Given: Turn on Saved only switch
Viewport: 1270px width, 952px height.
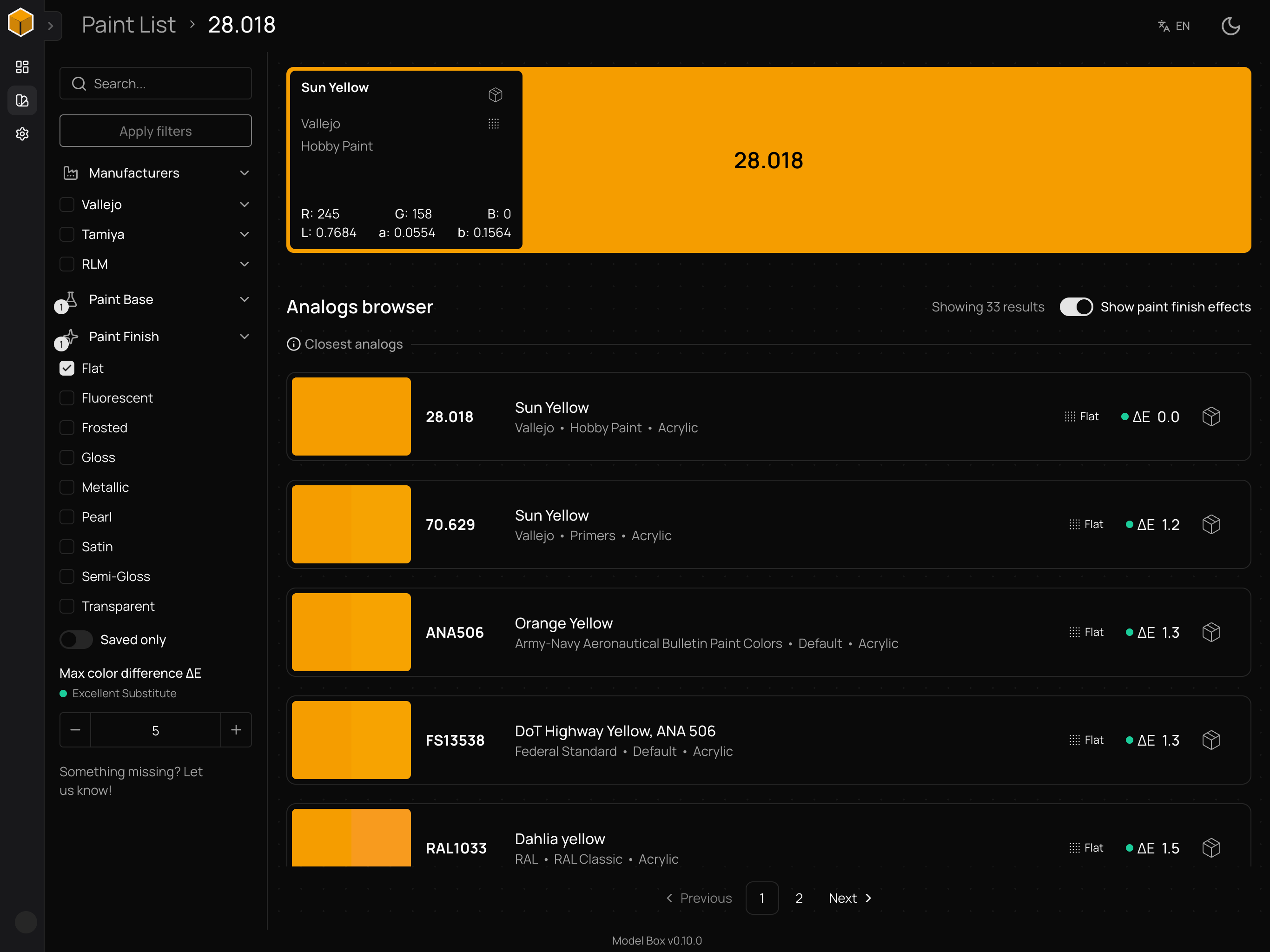Looking at the screenshot, I should (x=76, y=639).
